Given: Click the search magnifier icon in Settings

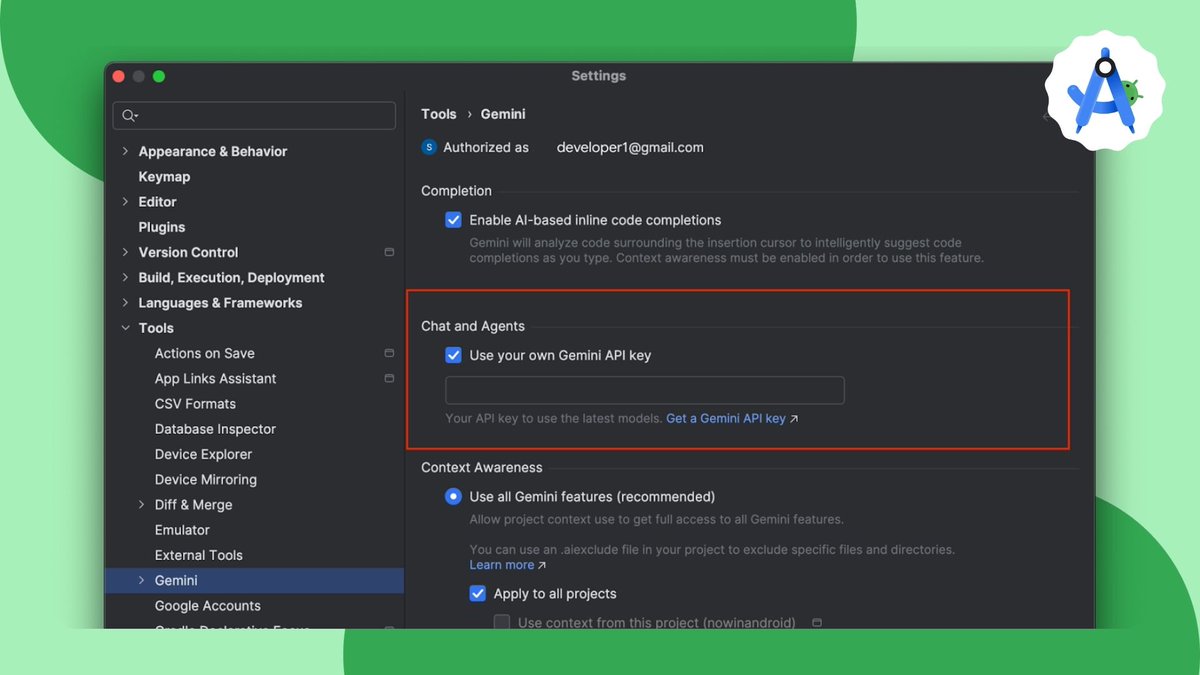Looking at the screenshot, I should (129, 115).
